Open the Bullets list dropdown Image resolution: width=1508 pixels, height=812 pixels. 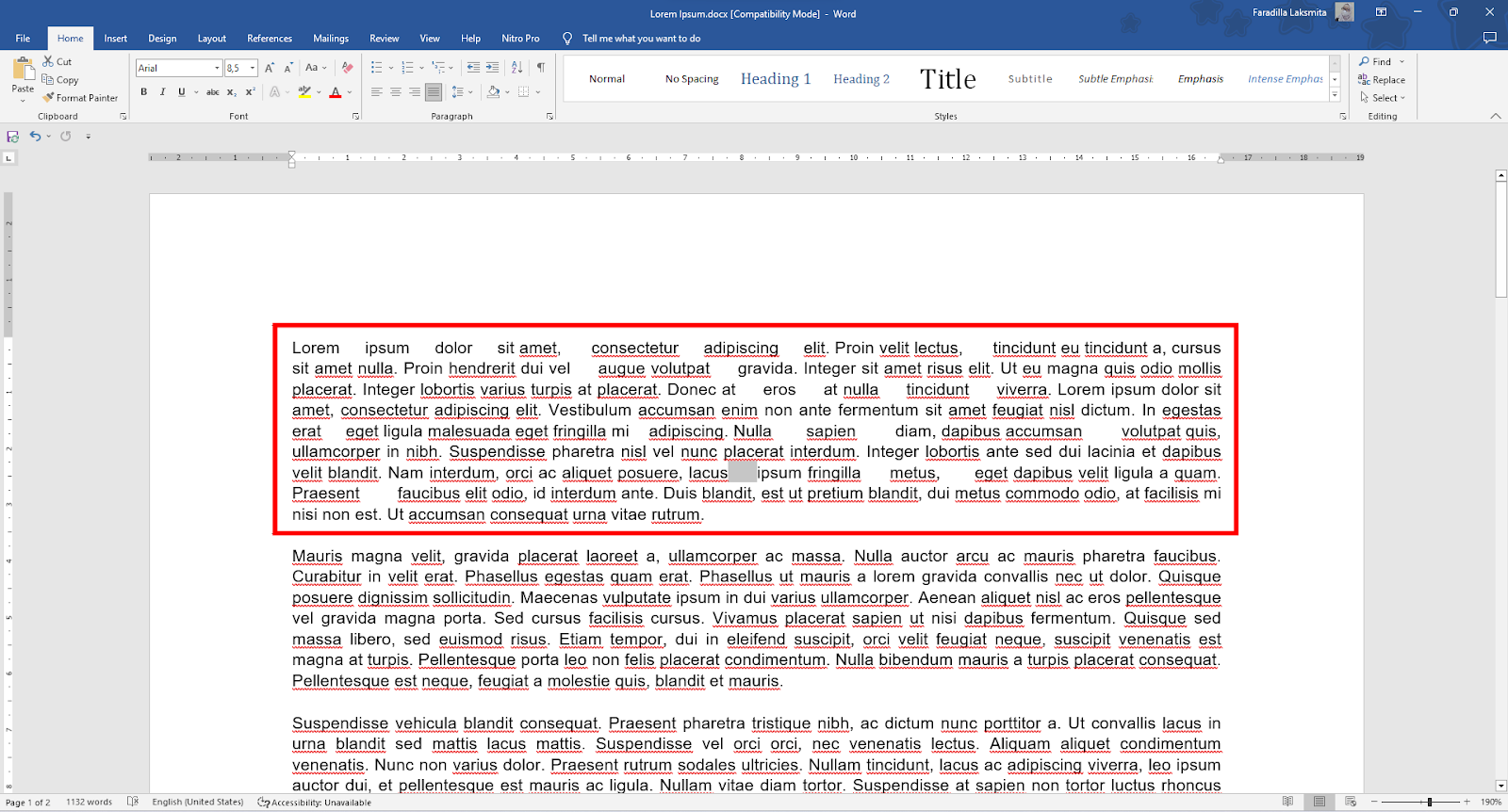pyautogui.click(x=391, y=68)
